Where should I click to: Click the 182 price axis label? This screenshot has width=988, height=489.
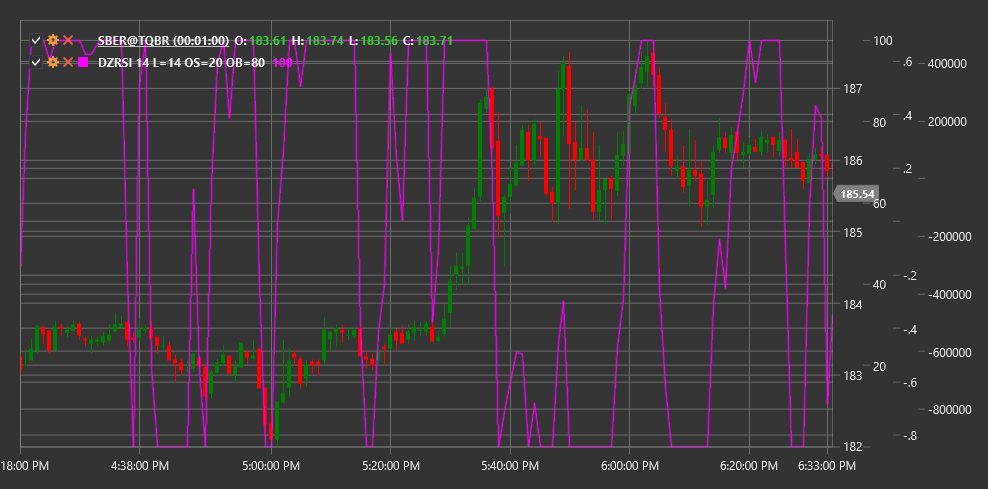point(852,447)
